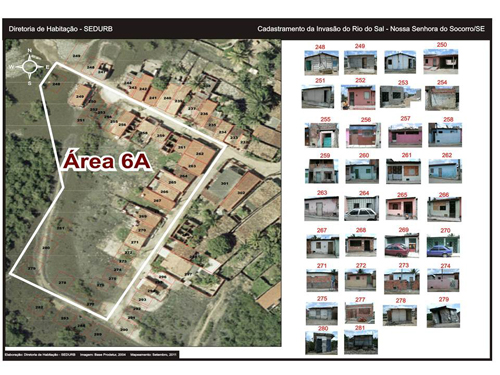Open thumbnail of pink house 250
The image size is (500, 375).
point(441,61)
